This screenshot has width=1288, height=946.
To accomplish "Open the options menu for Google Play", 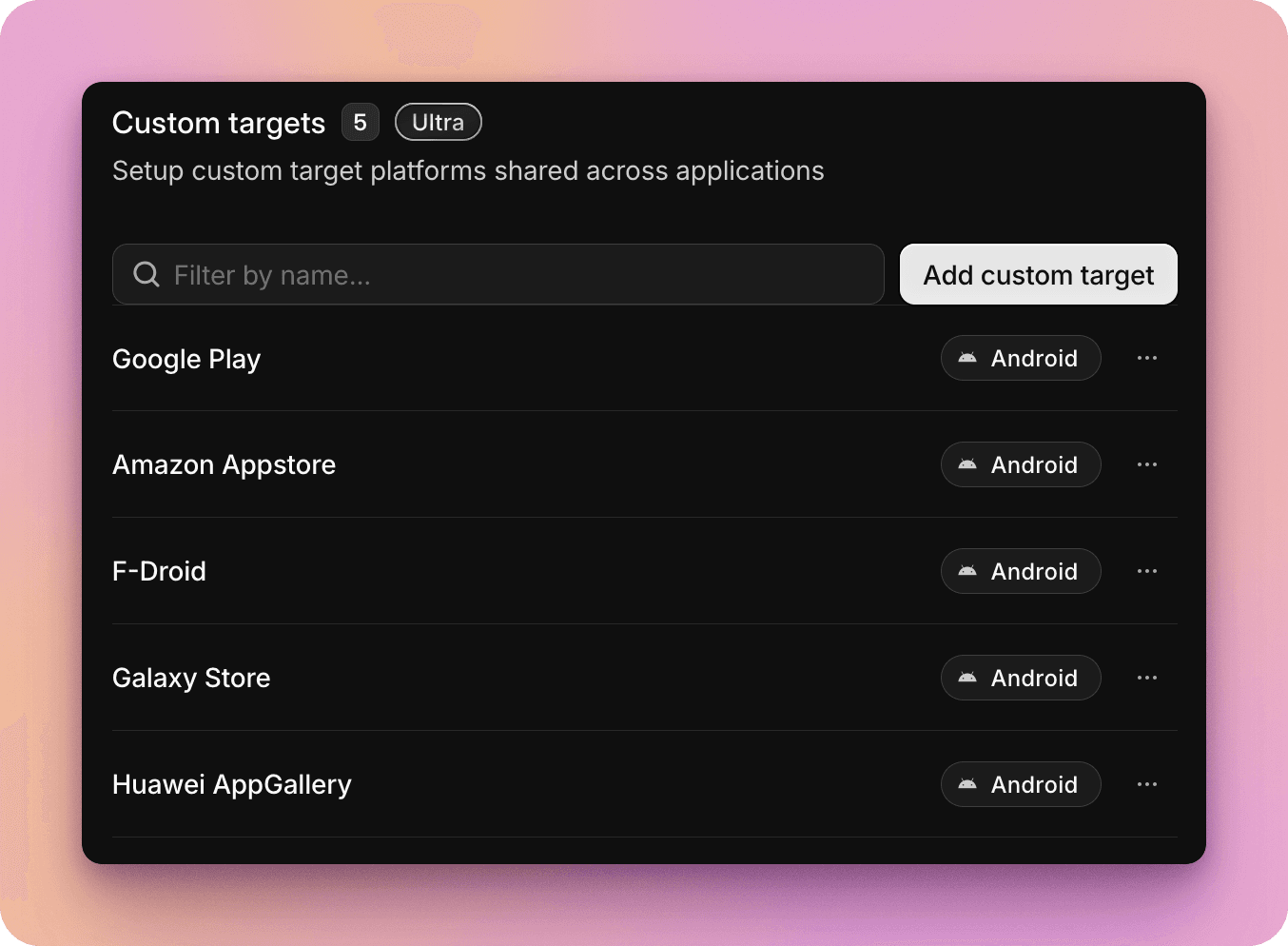I will [1146, 358].
